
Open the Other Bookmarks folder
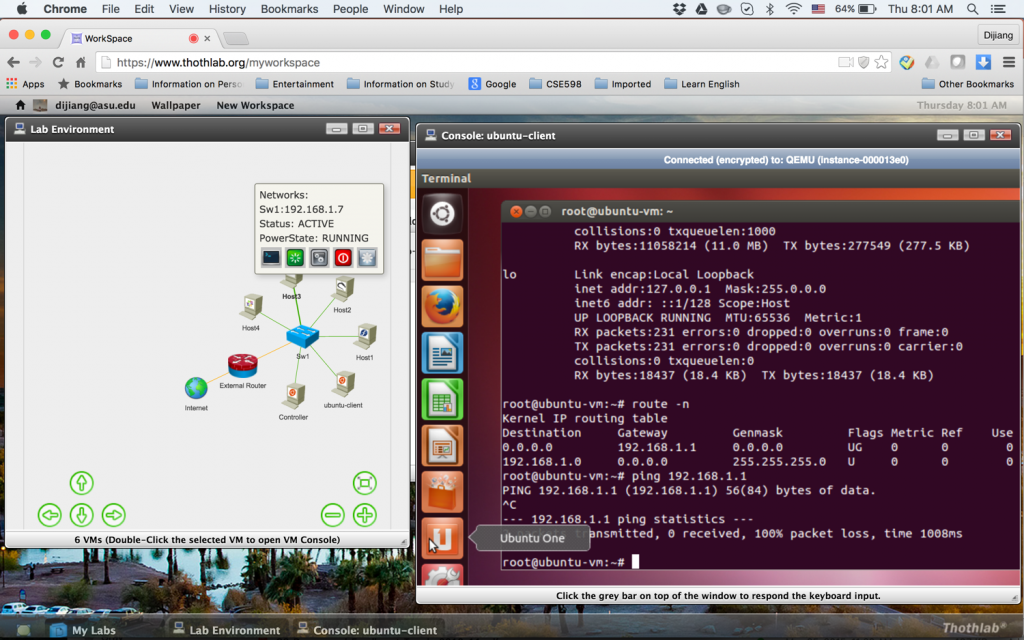967,84
